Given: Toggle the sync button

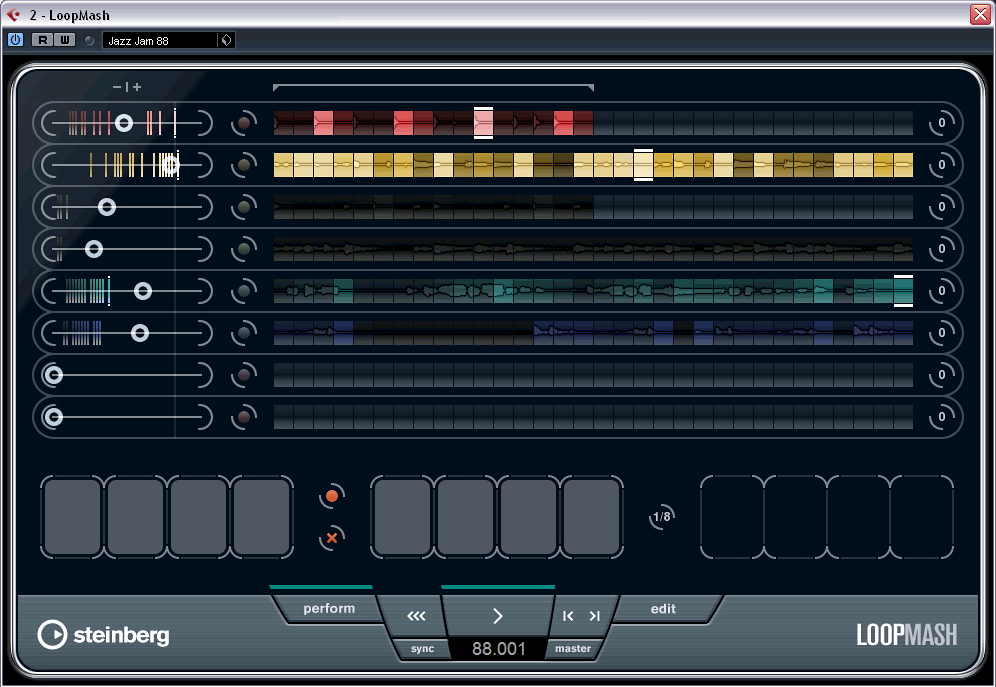Looking at the screenshot, I should coord(422,649).
